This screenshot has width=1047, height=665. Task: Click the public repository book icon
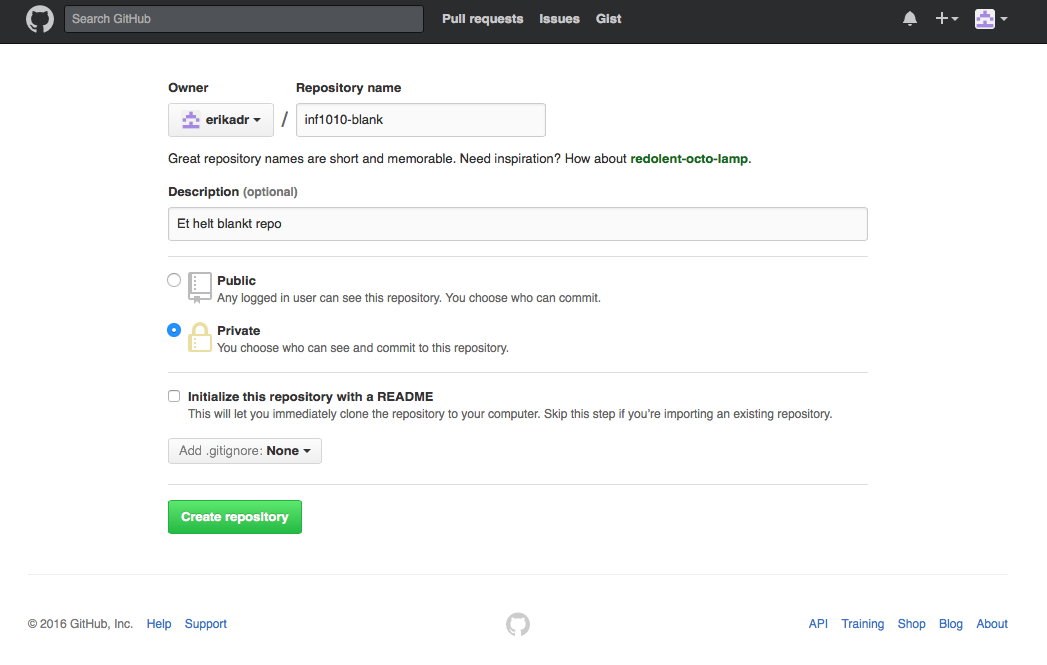click(200, 288)
